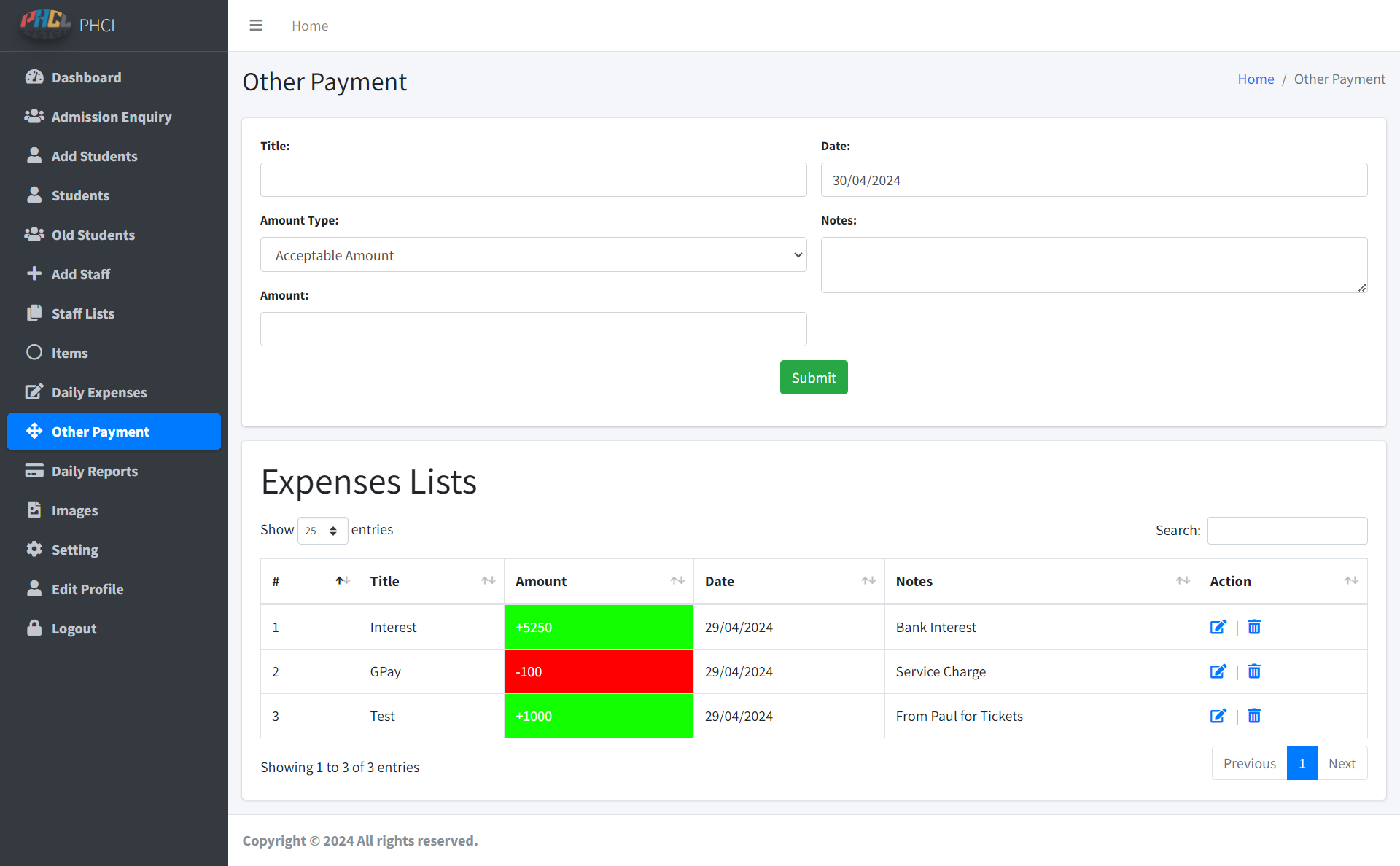
Task: Delete the GPay expense entry
Action: 1254,671
